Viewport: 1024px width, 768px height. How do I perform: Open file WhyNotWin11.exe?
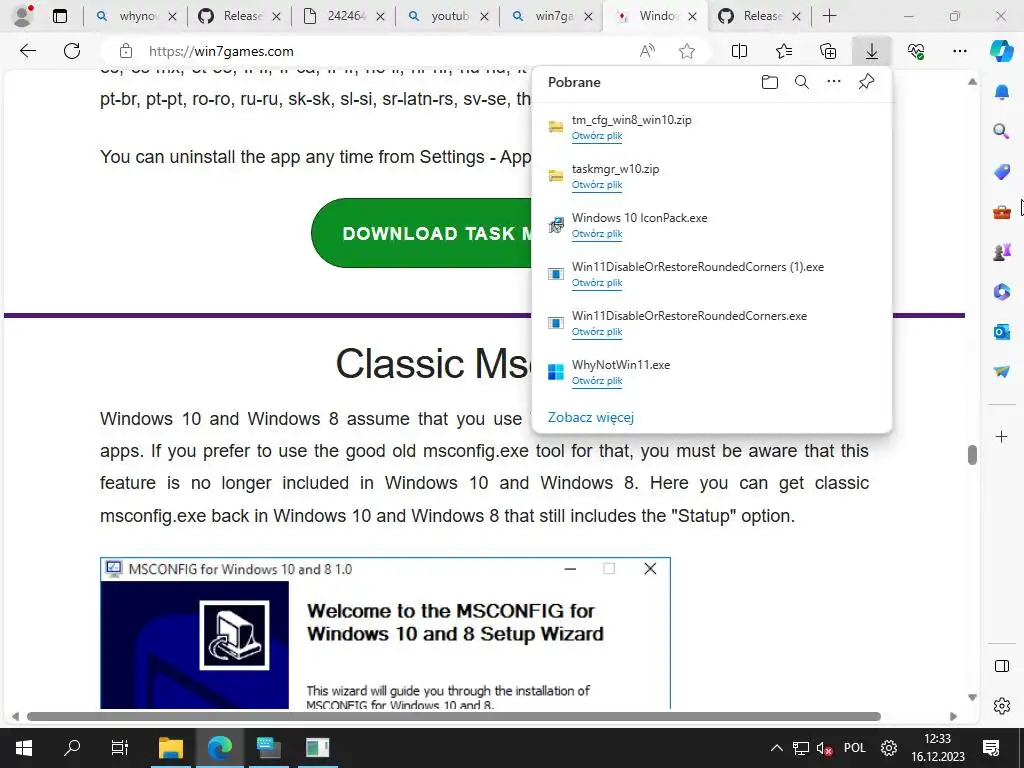pyautogui.click(x=597, y=381)
